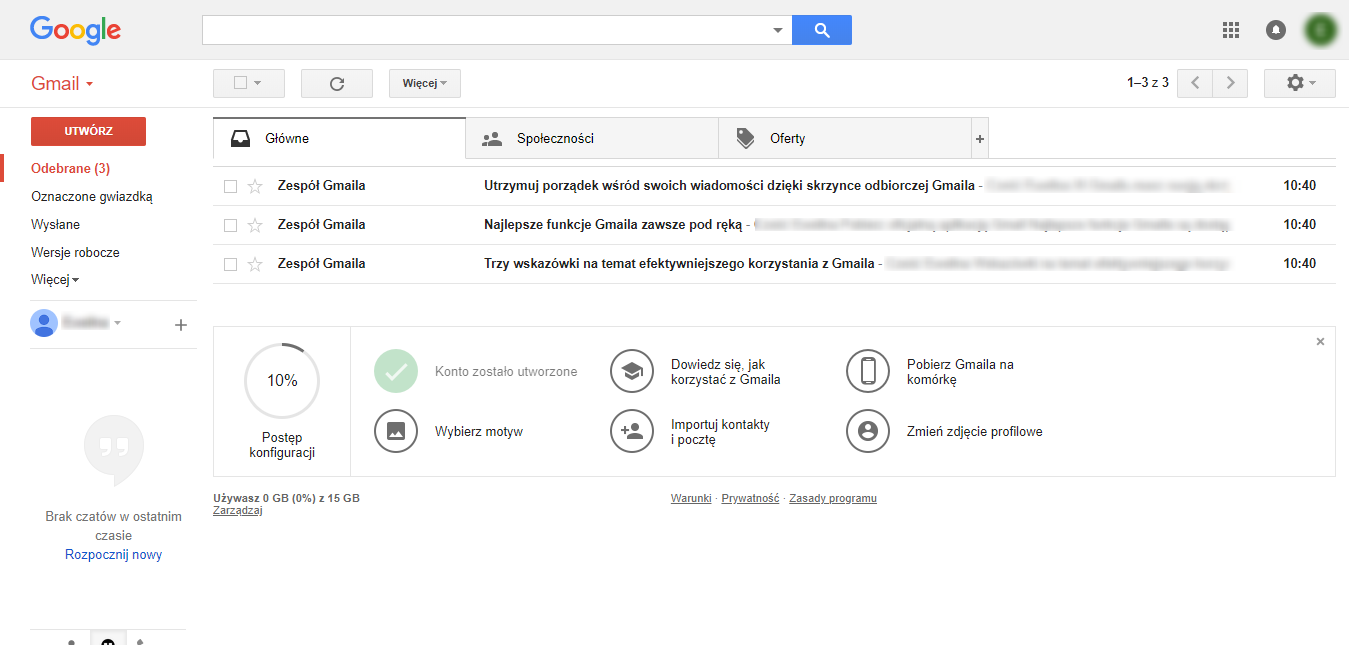Open the Google apps grid
1349x645 pixels.
(x=1231, y=30)
